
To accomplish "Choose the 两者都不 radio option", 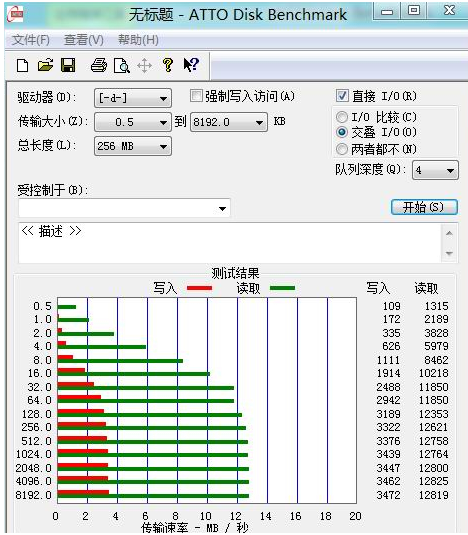I will coord(342,149).
